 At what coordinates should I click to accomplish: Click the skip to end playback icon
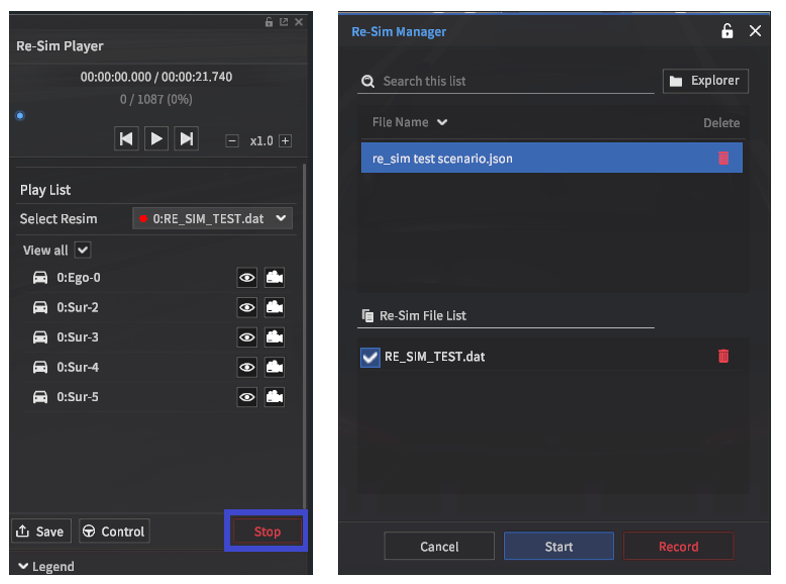186,140
